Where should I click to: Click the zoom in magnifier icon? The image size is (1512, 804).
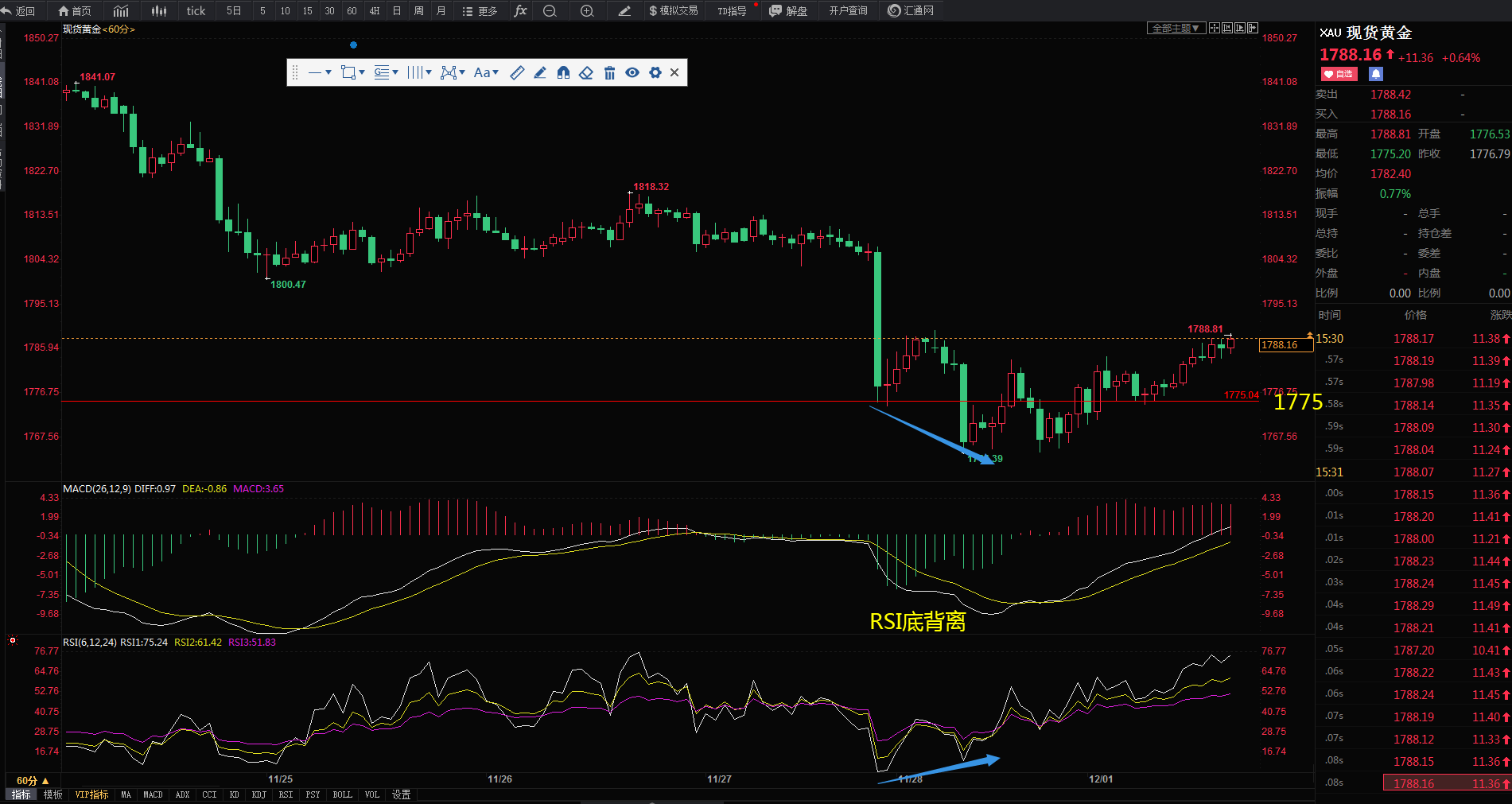[x=587, y=11]
